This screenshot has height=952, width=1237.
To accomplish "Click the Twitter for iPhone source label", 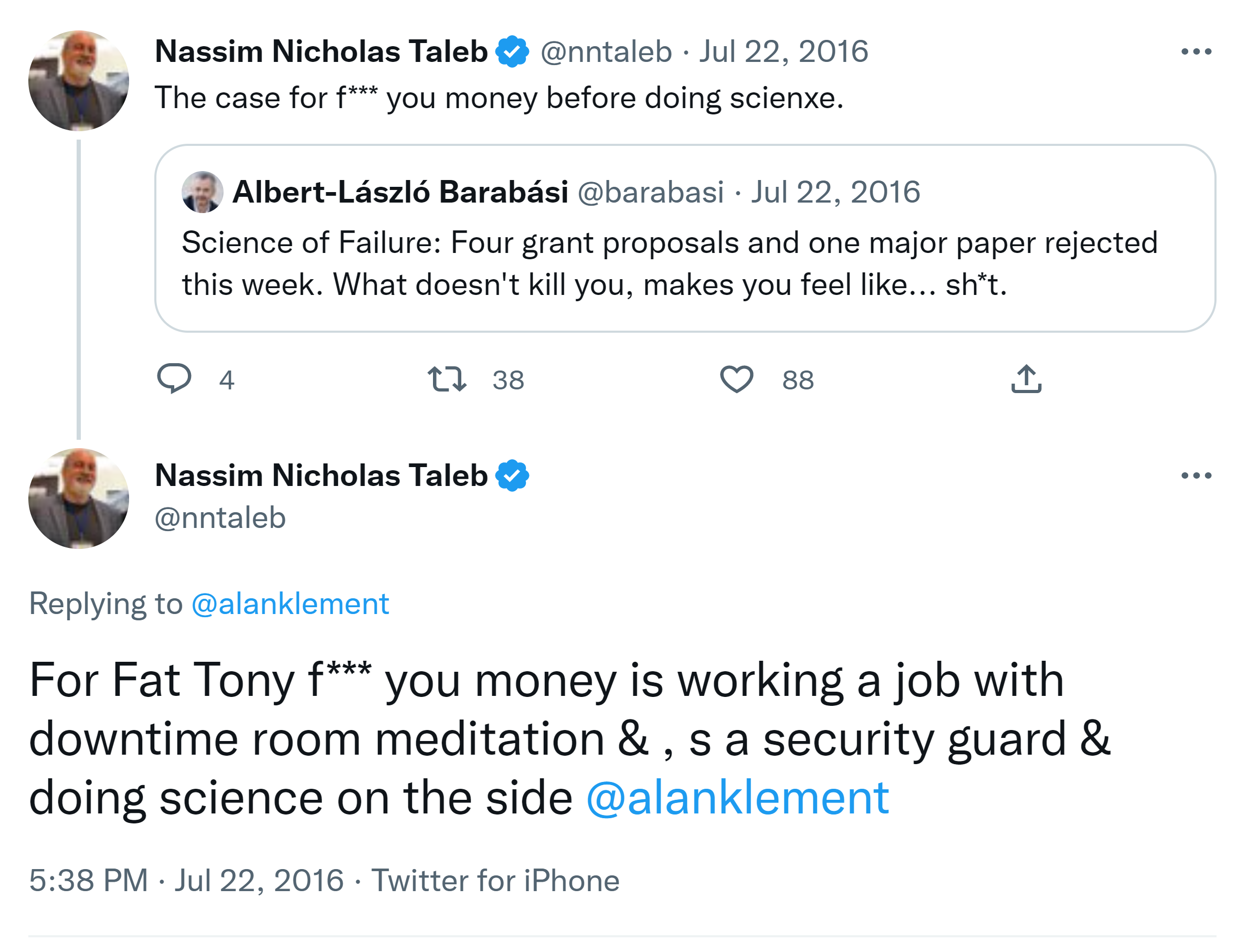I will point(495,880).
